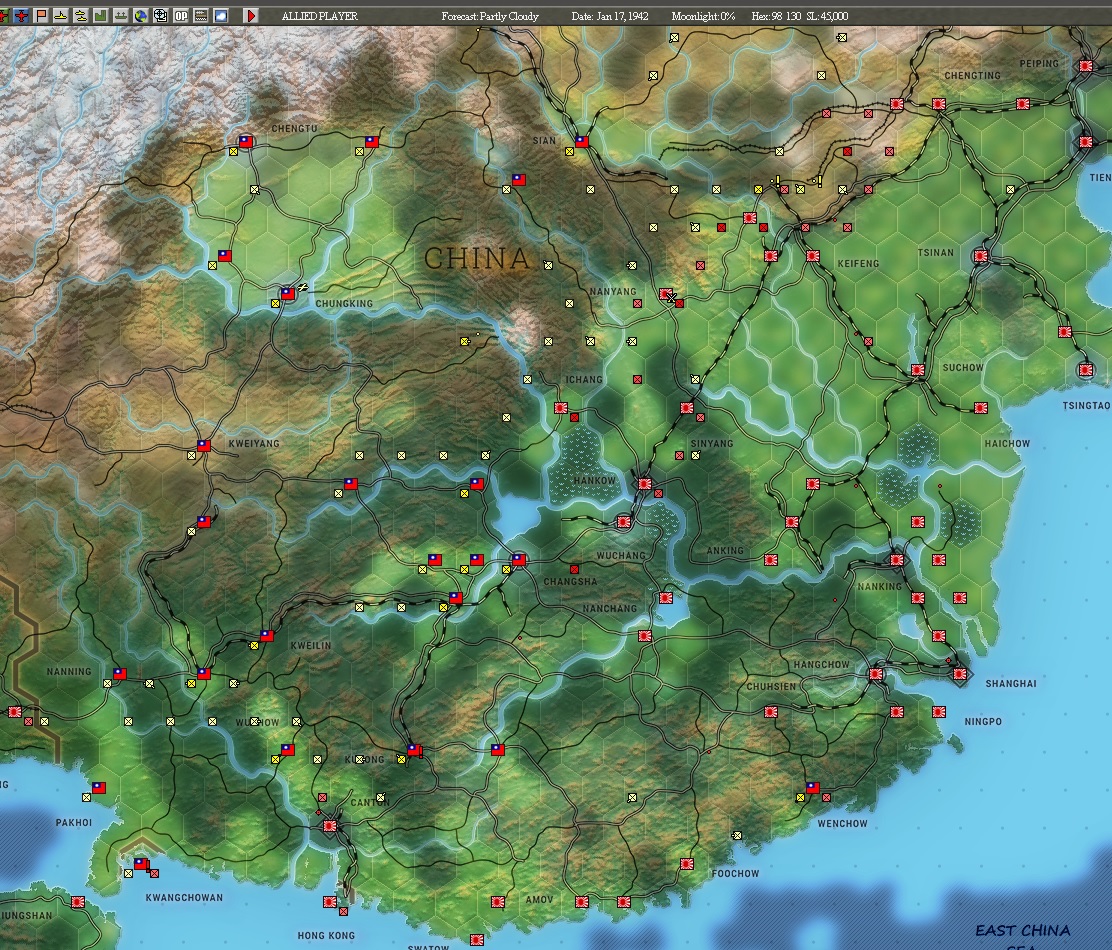This screenshot has height=950, width=1112.
Task: Select the Japanese base at Hankow
Action: pos(644,484)
